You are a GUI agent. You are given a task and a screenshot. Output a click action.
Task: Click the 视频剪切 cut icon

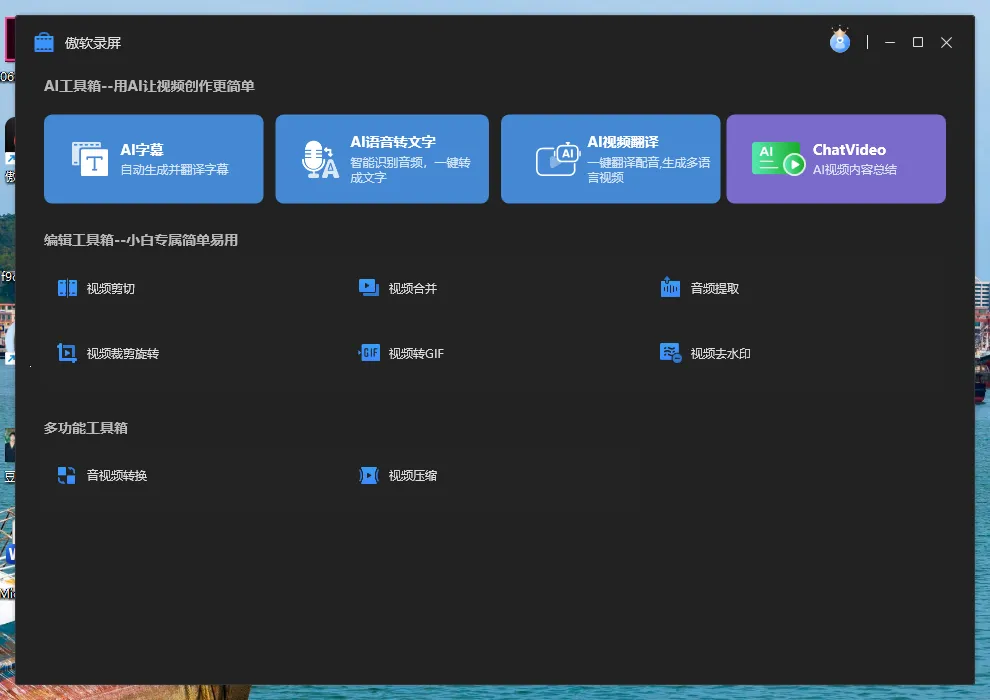point(67,288)
